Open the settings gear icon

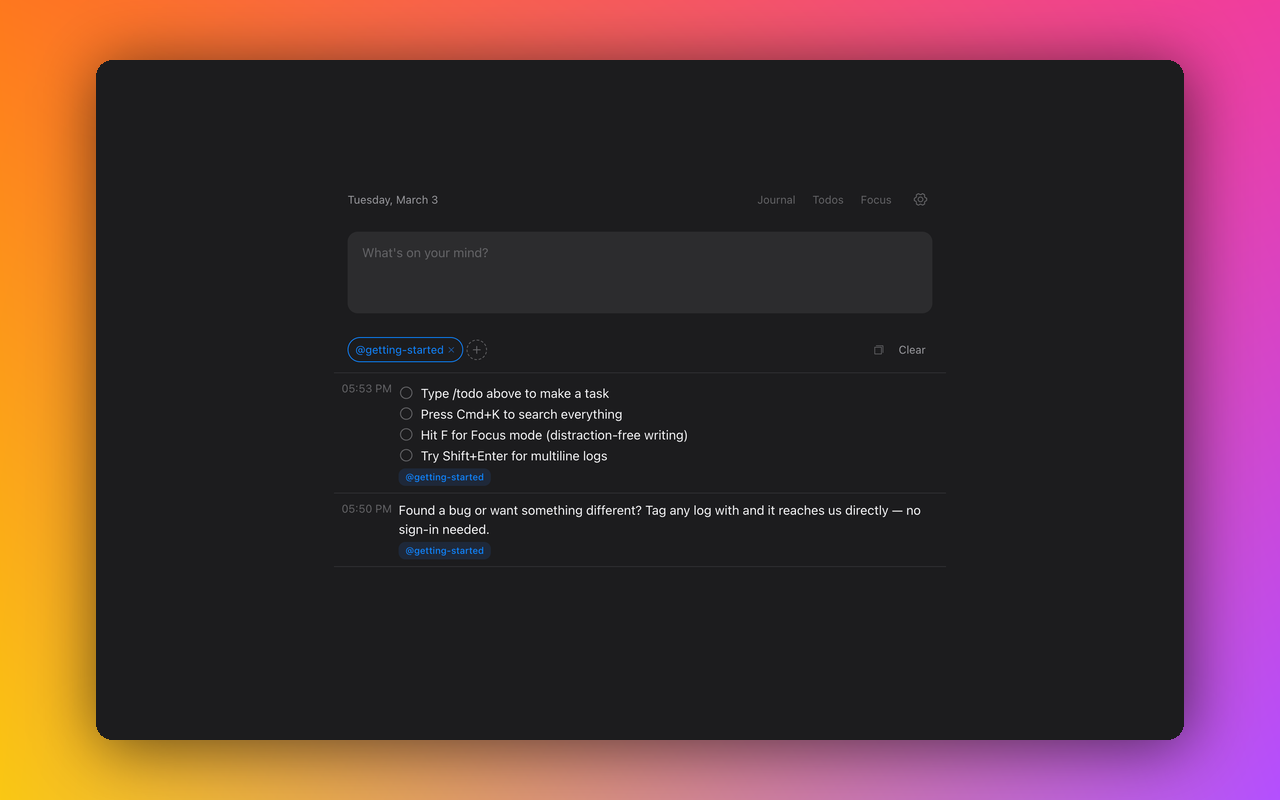coord(920,199)
